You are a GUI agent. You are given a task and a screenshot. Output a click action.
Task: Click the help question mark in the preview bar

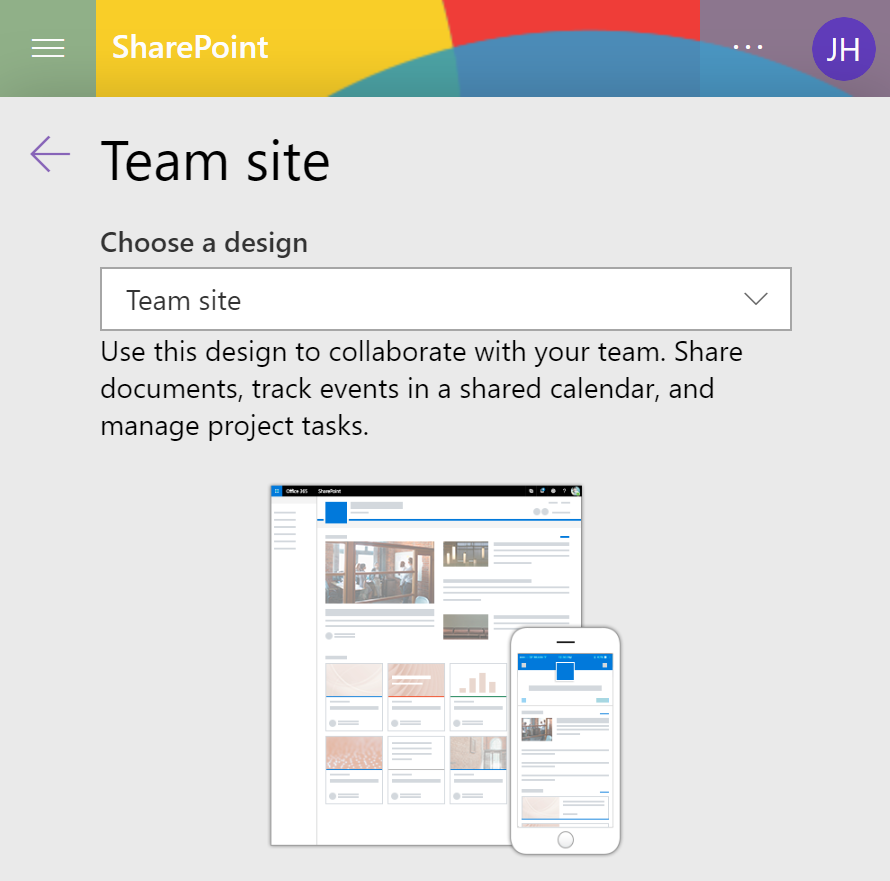(565, 490)
